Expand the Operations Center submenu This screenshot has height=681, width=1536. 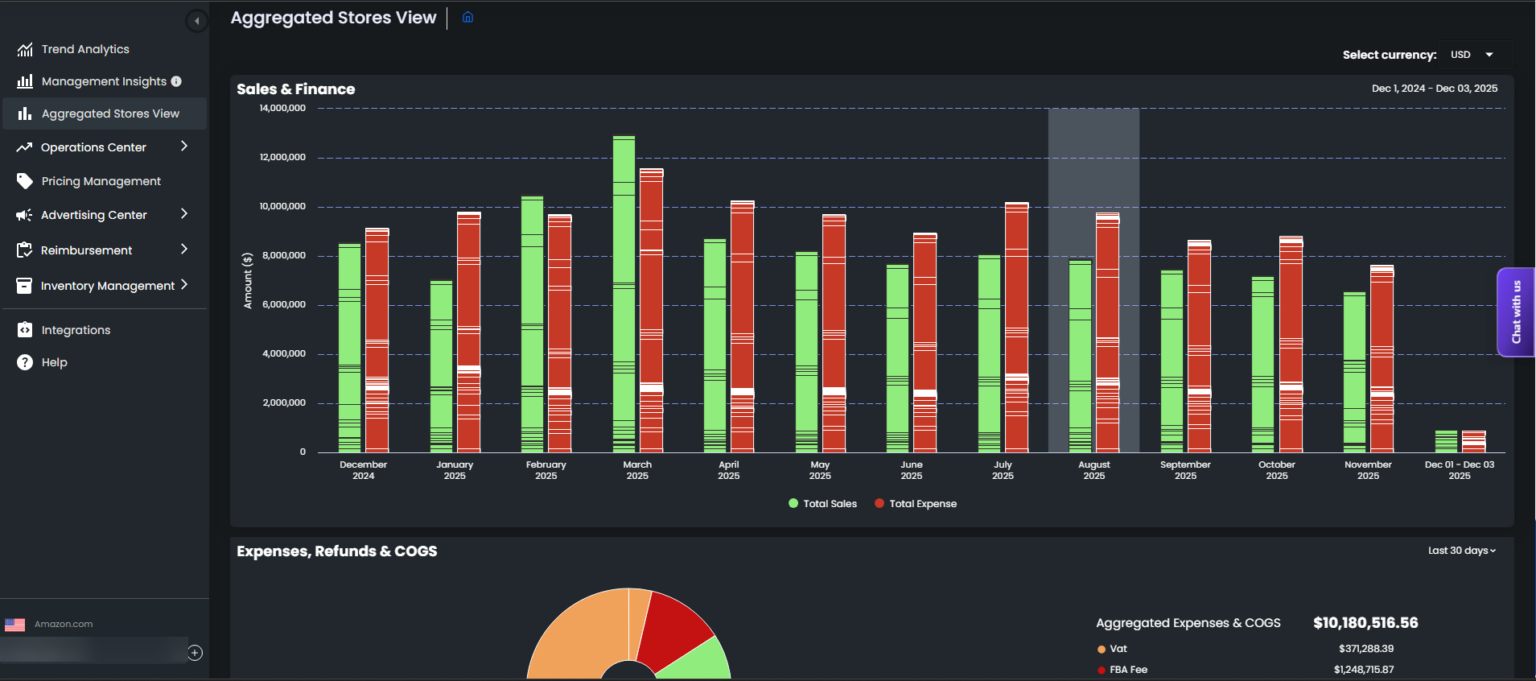(184, 147)
